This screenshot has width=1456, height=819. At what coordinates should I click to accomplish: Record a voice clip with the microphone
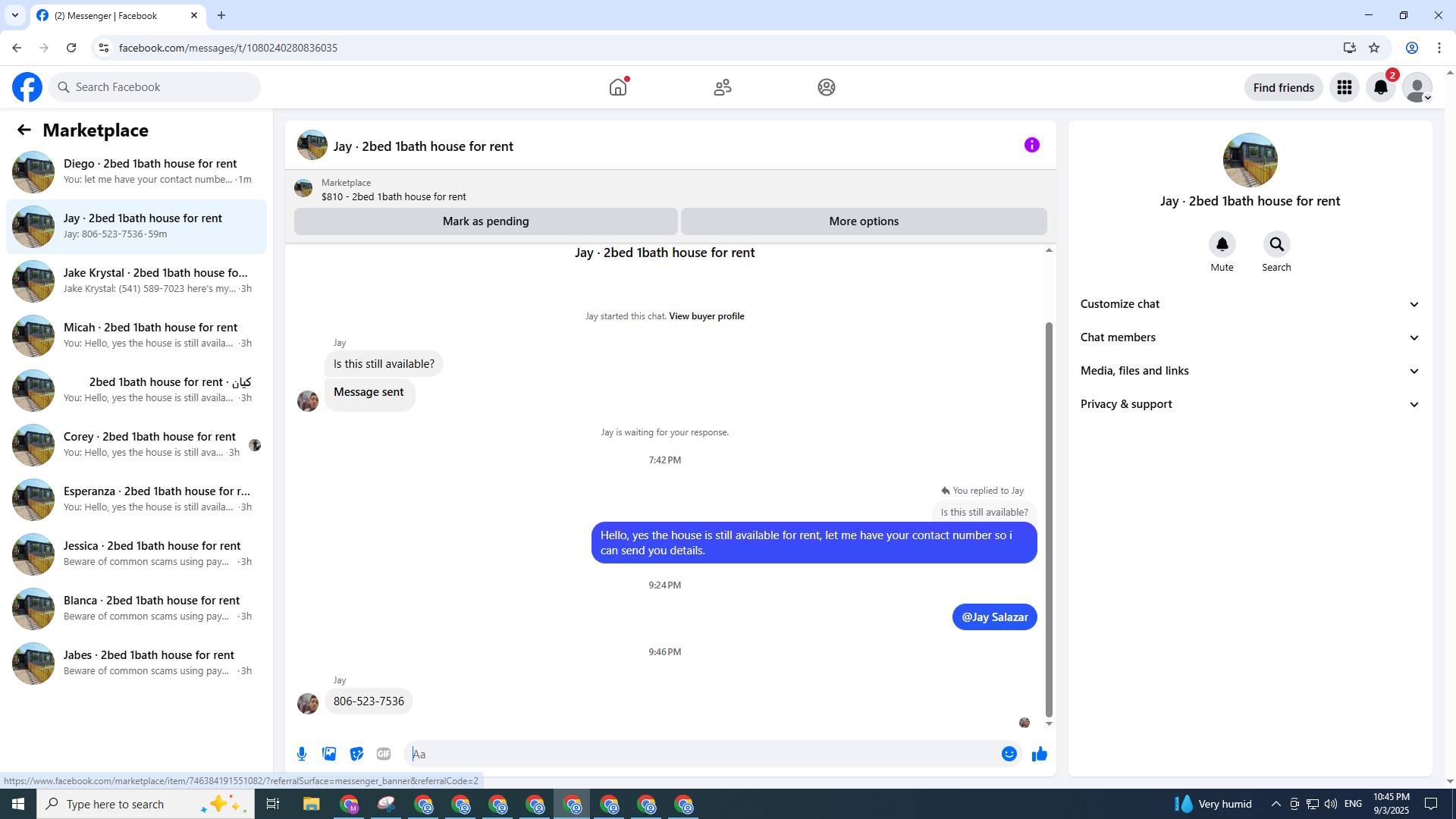[302, 754]
